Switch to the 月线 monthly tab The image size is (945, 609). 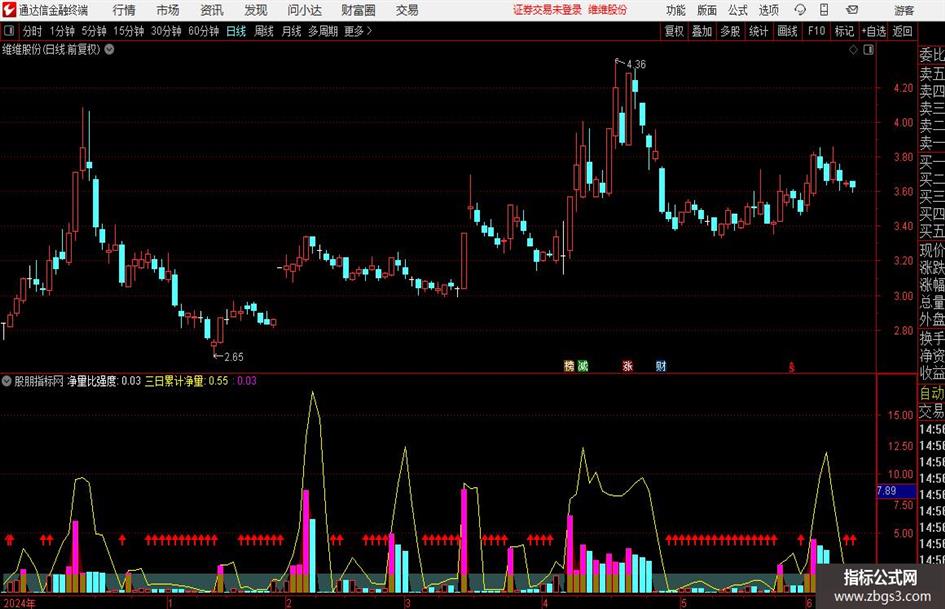point(292,31)
